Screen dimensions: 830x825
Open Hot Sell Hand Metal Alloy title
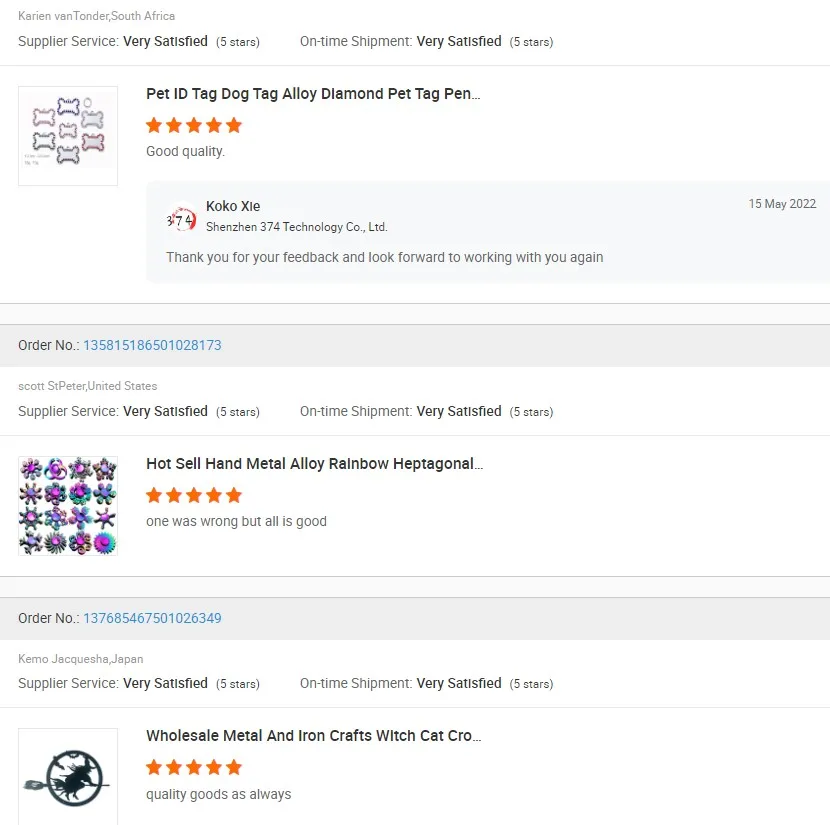click(x=314, y=464)
